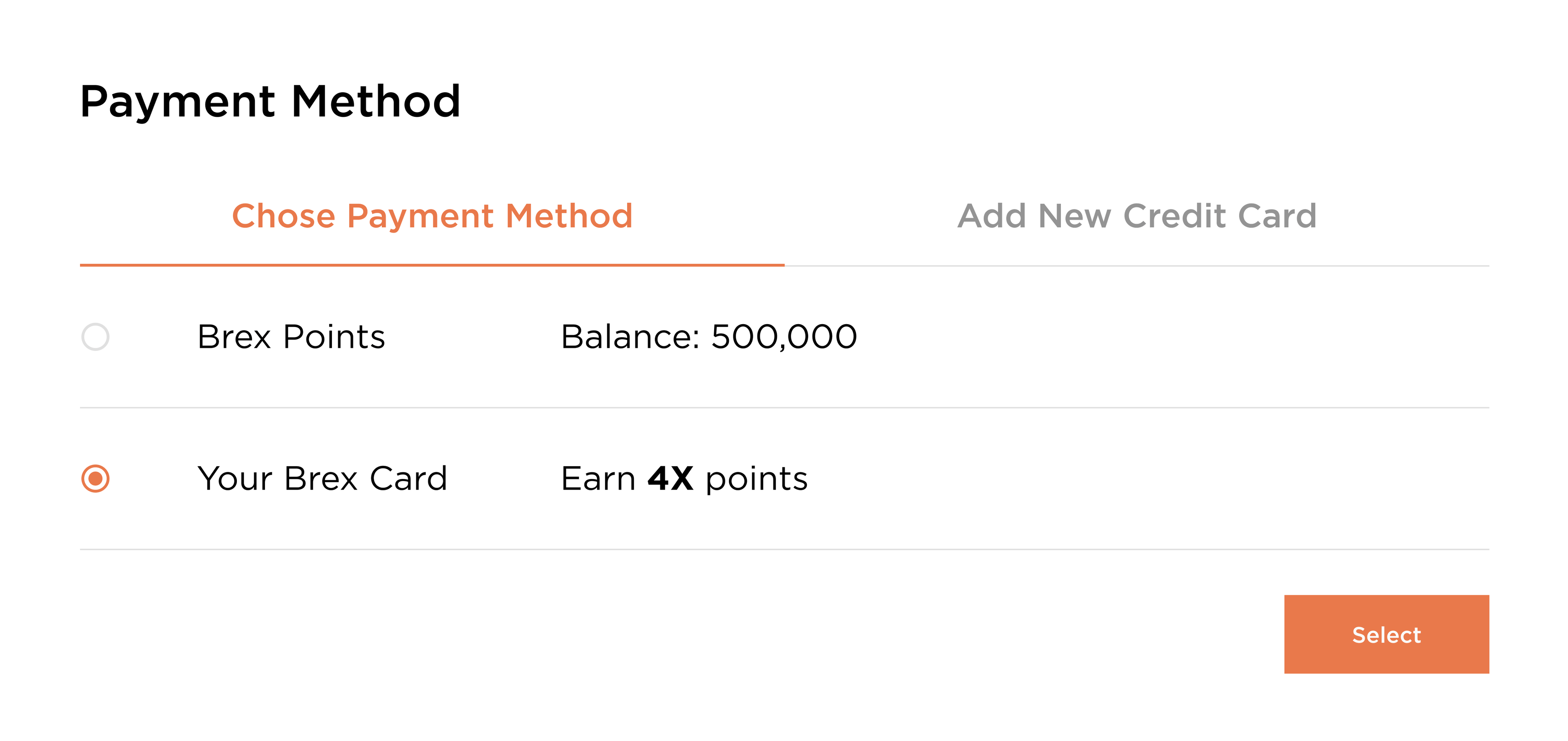The image size is (1568, 741).
Task: Click the orange underline beneath the active tab
Action: click(x=432, y=265)
